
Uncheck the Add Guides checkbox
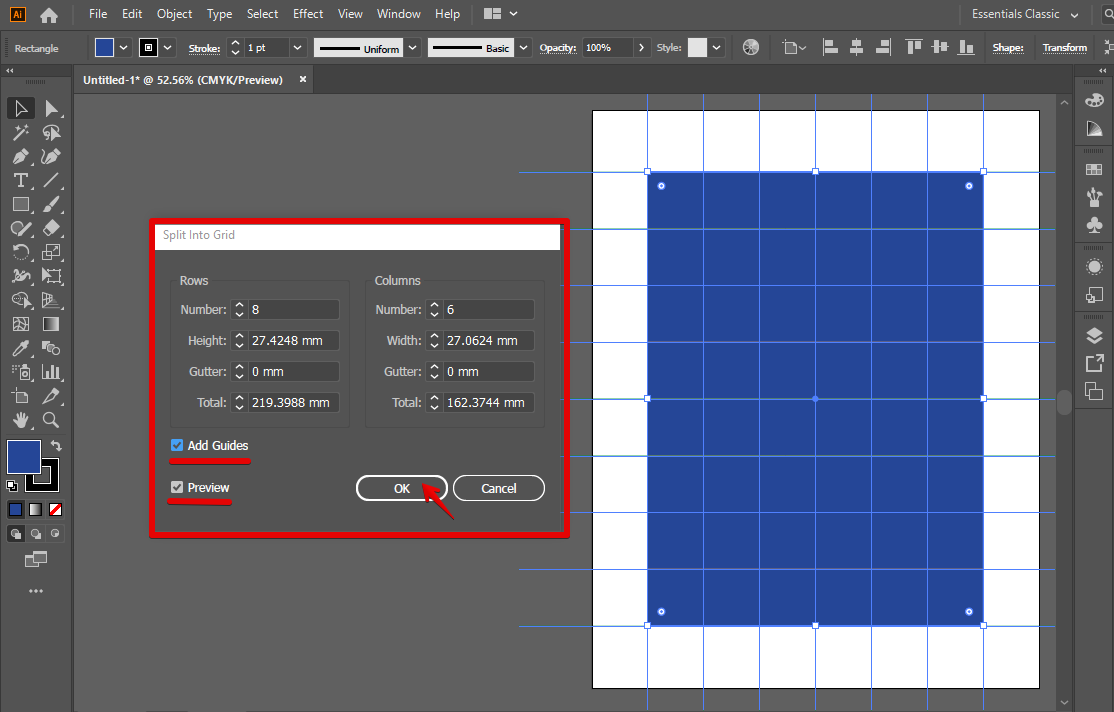pos(177,445)
